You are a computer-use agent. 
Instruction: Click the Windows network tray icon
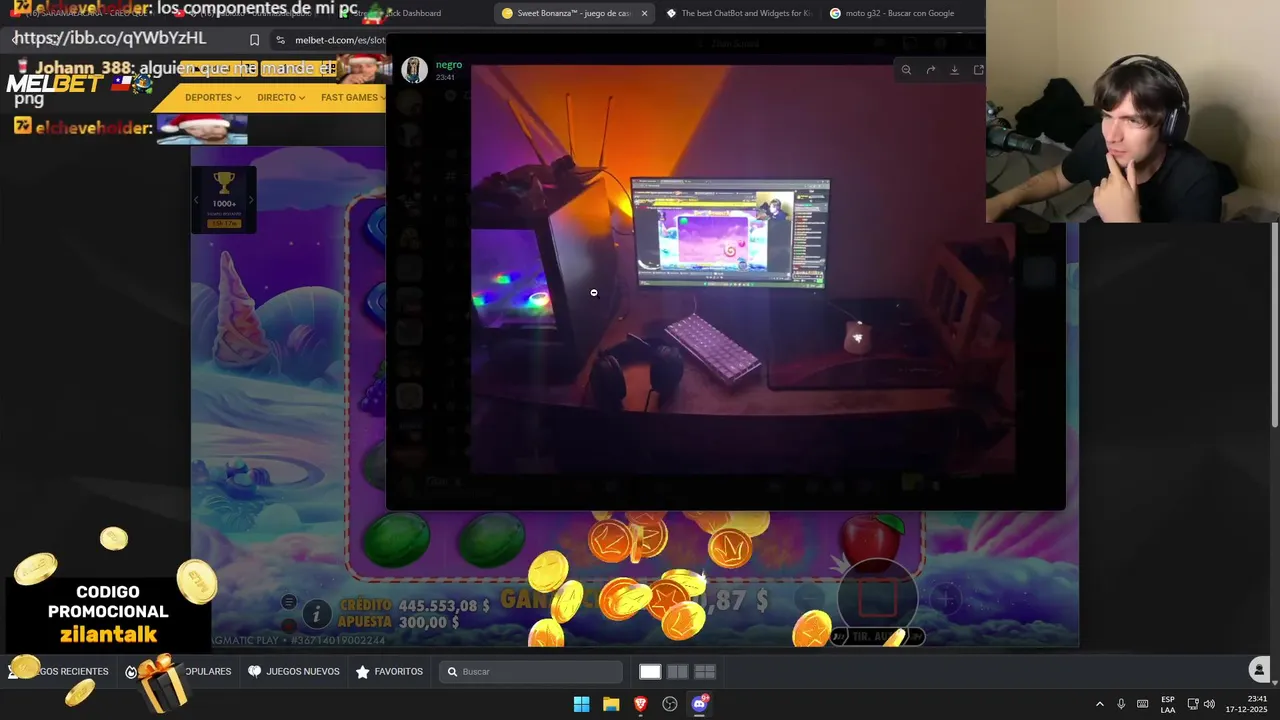(x=1192, y=704)
